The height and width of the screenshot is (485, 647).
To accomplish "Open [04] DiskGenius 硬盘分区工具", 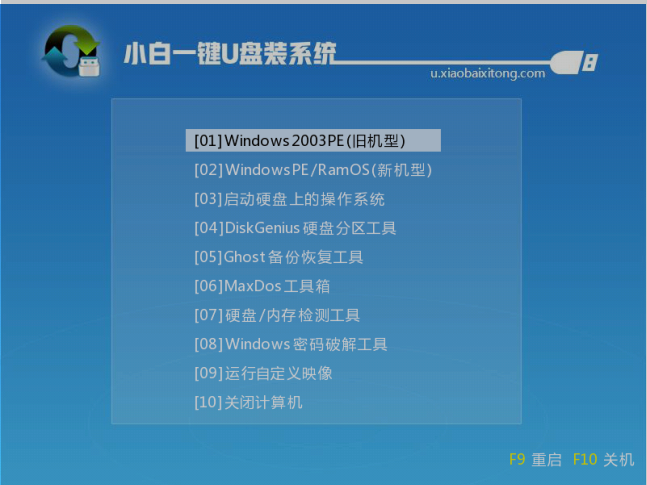I will 295,228.
